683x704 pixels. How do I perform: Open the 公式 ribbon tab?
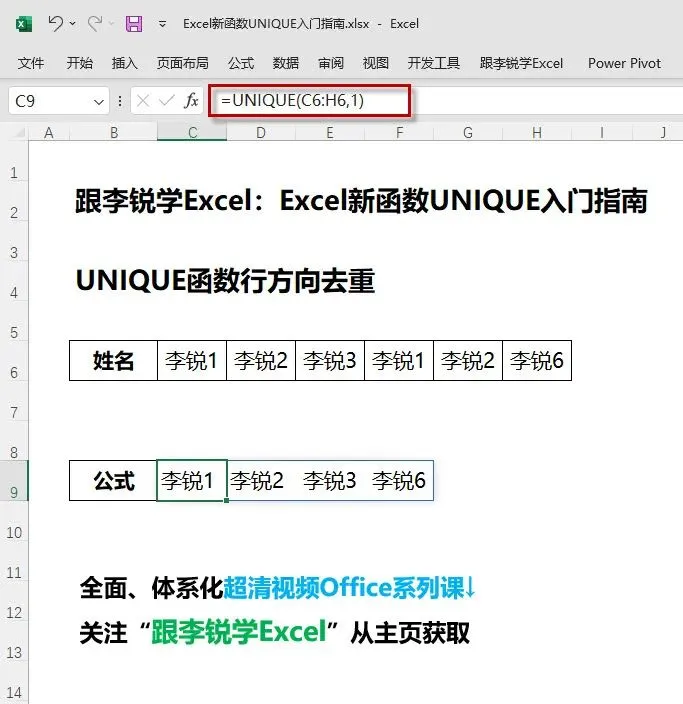241,63
